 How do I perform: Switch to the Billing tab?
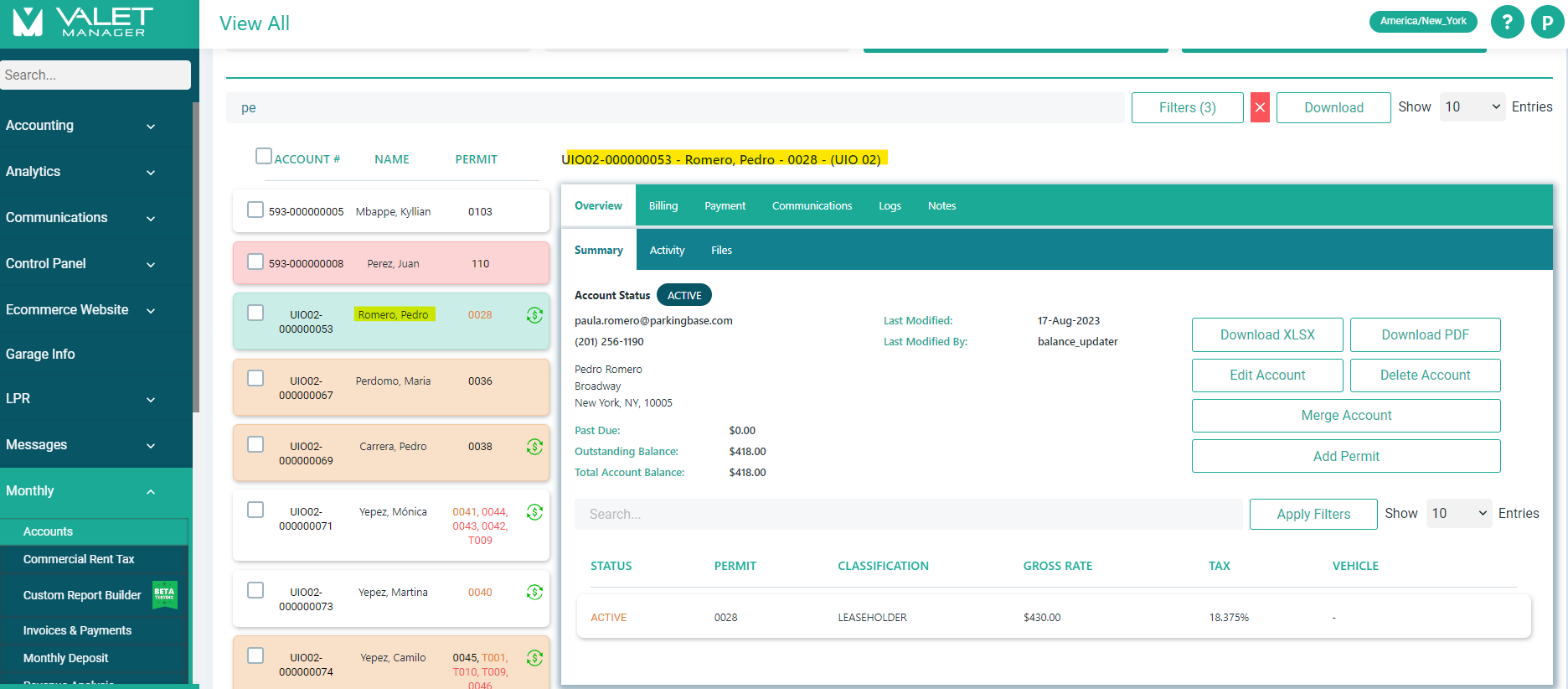[663, 206]
